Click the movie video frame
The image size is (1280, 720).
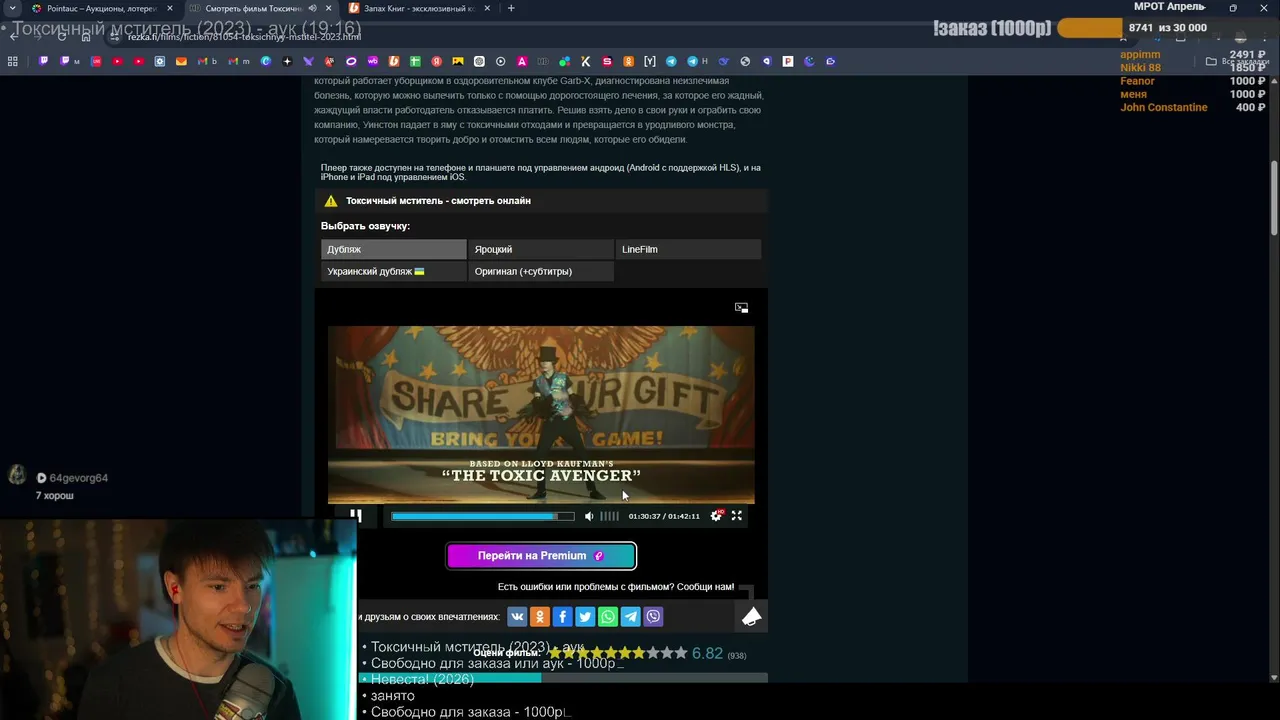click(541, 414)
